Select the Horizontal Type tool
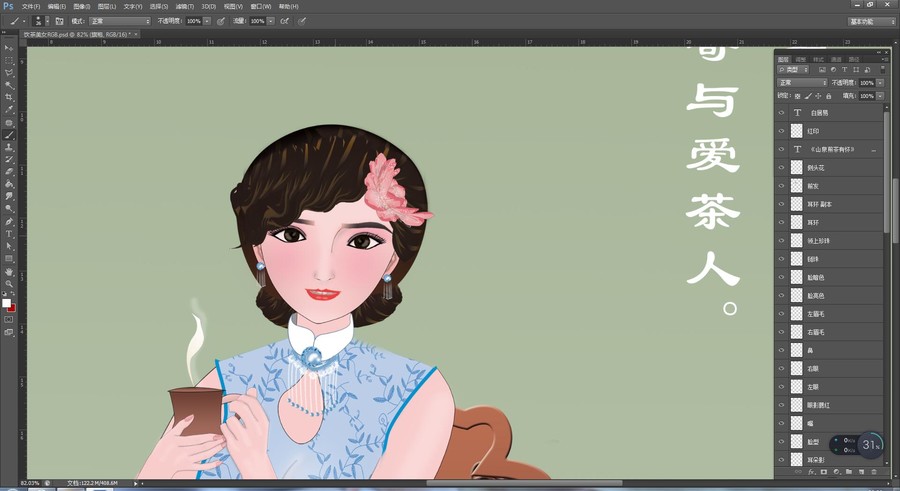 point(9,234)
